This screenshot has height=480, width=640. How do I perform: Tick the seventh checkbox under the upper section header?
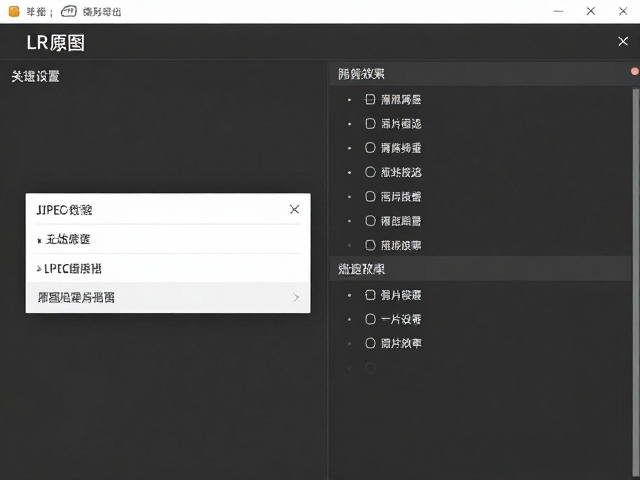[370, 245]
